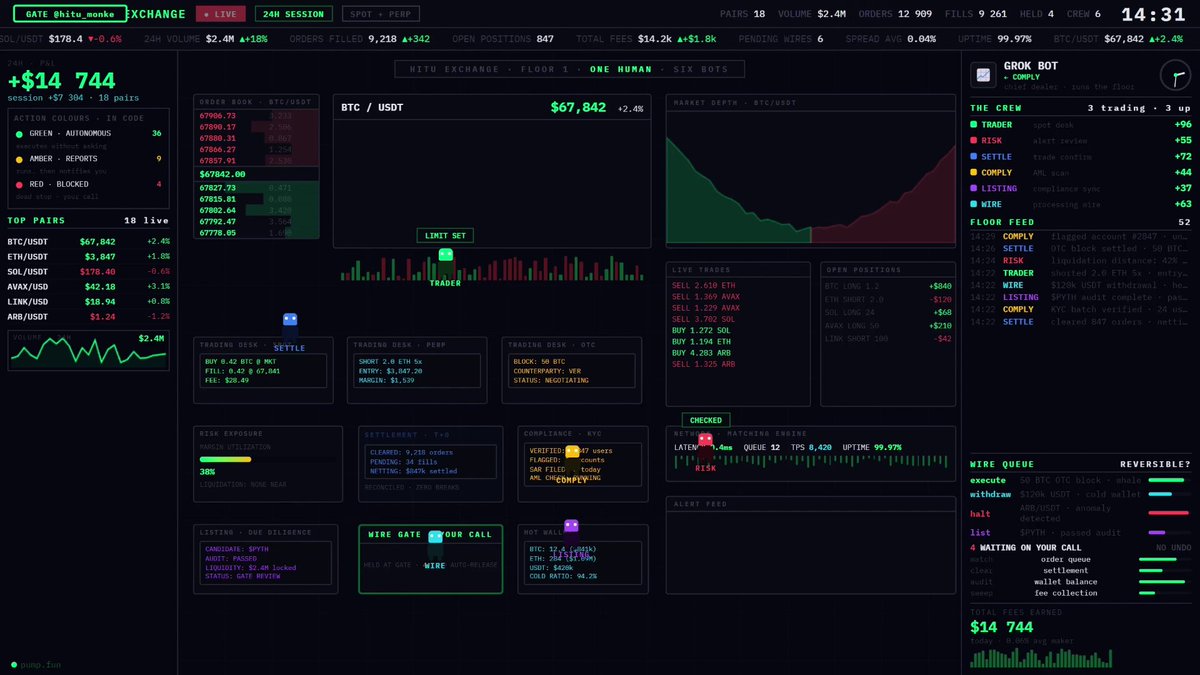Image resolution: width=1200 pixels, height=675 pixels.
Task: Click the GATE @hitu_monke button
Action: (x=70, y=14)
